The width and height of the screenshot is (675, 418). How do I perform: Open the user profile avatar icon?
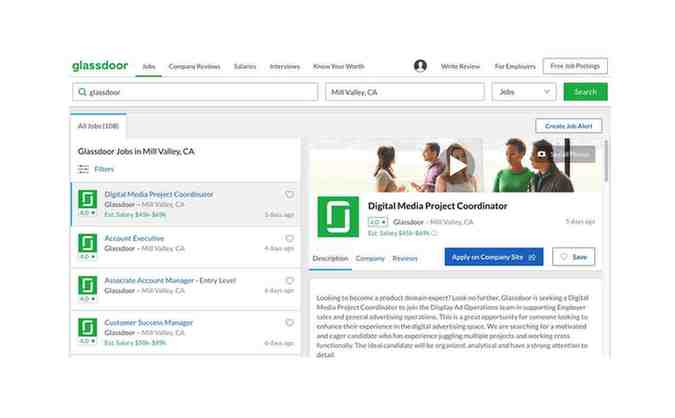click(420, 66)
